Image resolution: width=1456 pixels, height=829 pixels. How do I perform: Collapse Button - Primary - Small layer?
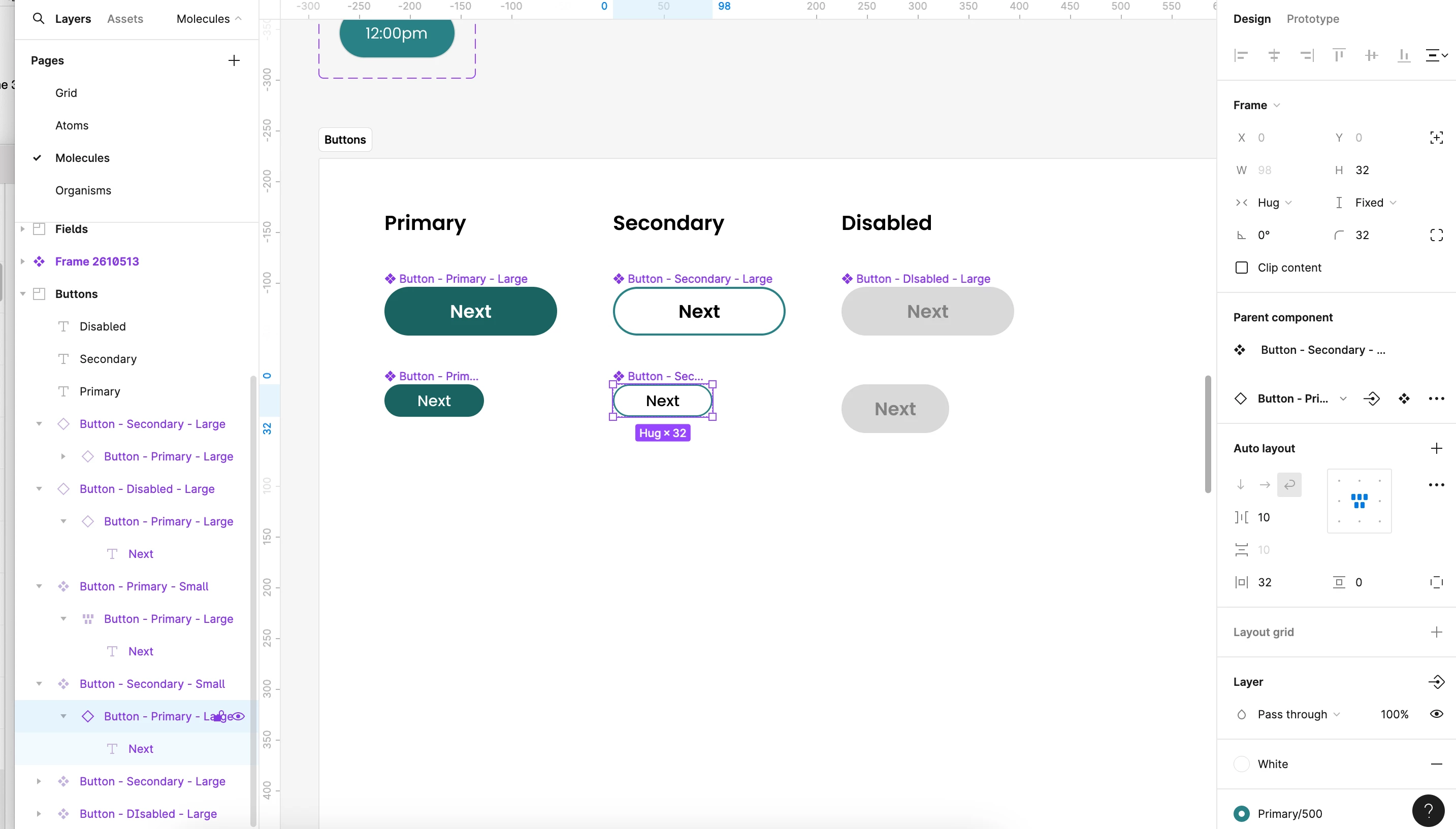pos(39,586)
